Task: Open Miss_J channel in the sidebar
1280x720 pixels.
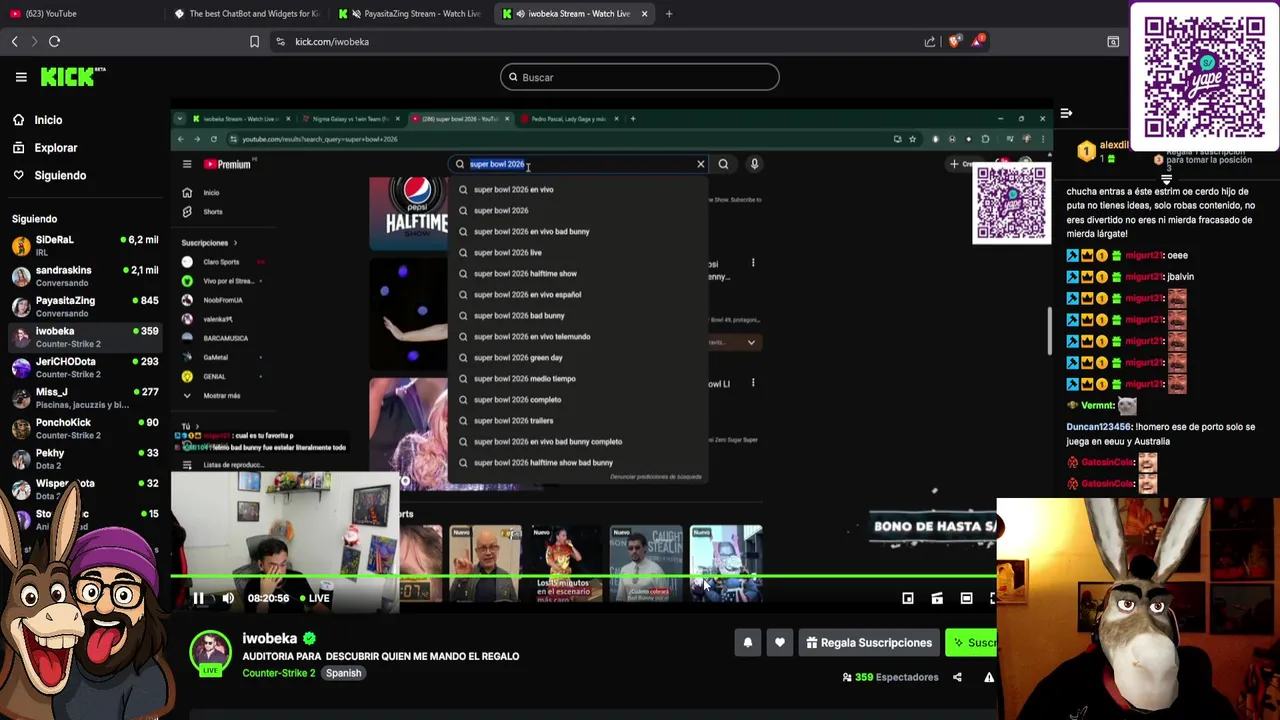Action: pyautogui.click(x=84, y=398)
